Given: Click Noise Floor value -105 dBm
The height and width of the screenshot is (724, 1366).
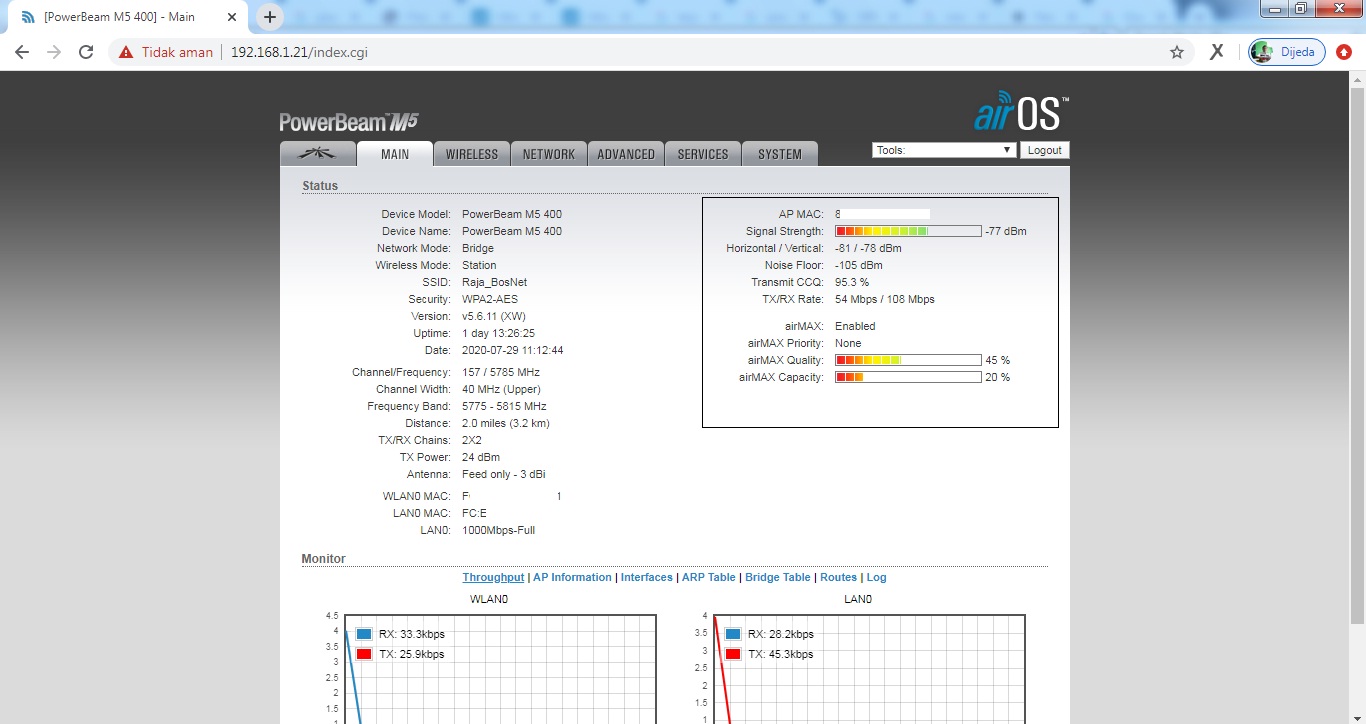Looking at the screenshot, I should (859, 265).
